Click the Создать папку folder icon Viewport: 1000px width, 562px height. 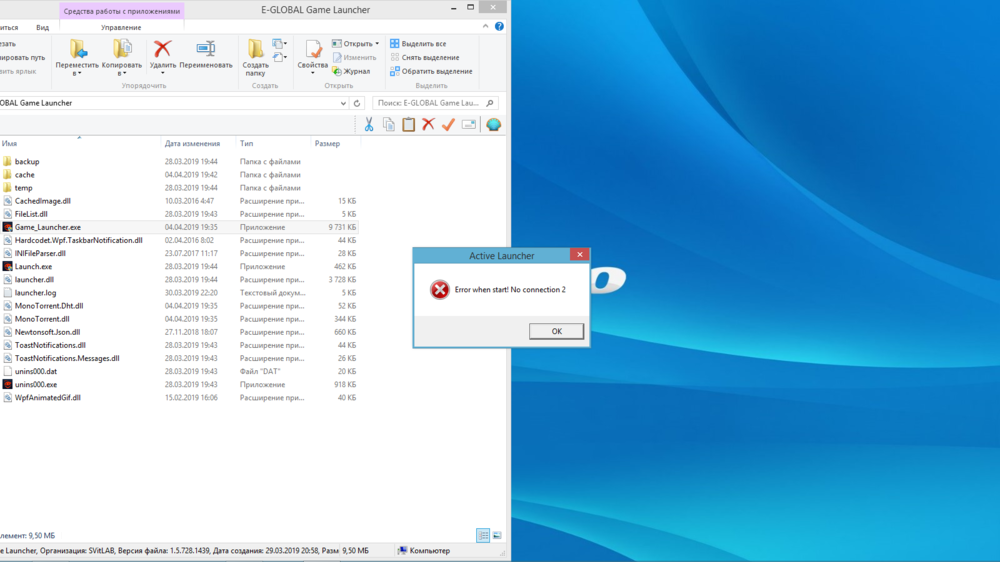(256, 50)
